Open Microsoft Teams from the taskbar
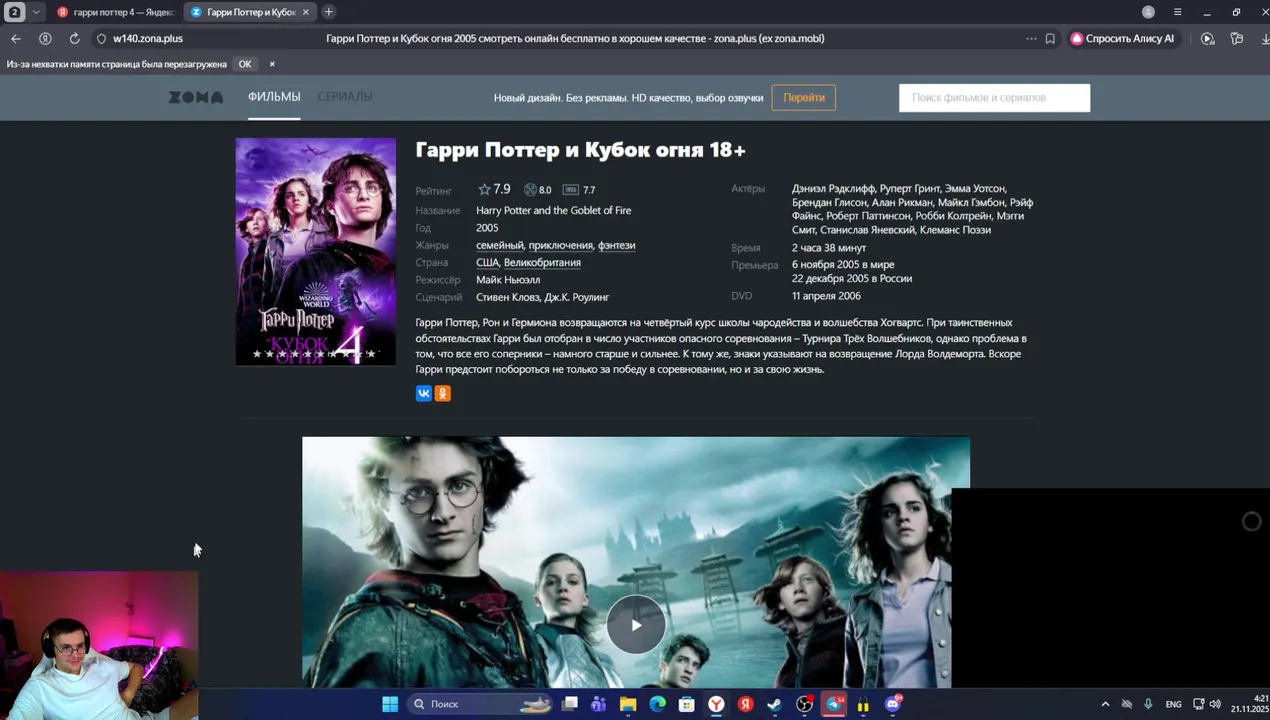The width and height of the screenshot is (1270, 720). point(599,704)
